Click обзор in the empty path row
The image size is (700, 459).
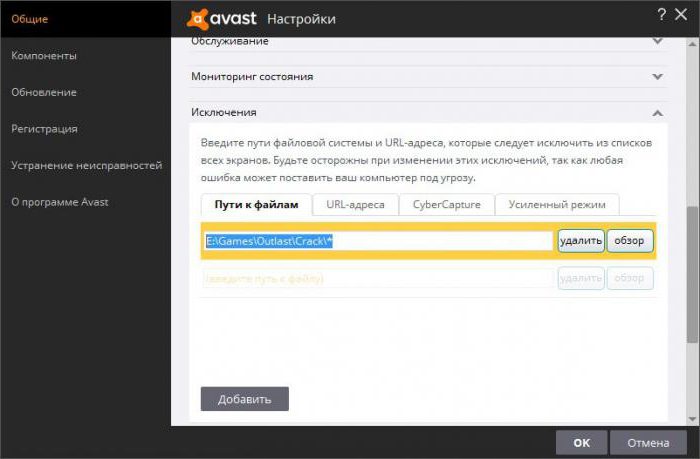pyautogui.click(x=629, y=278)
